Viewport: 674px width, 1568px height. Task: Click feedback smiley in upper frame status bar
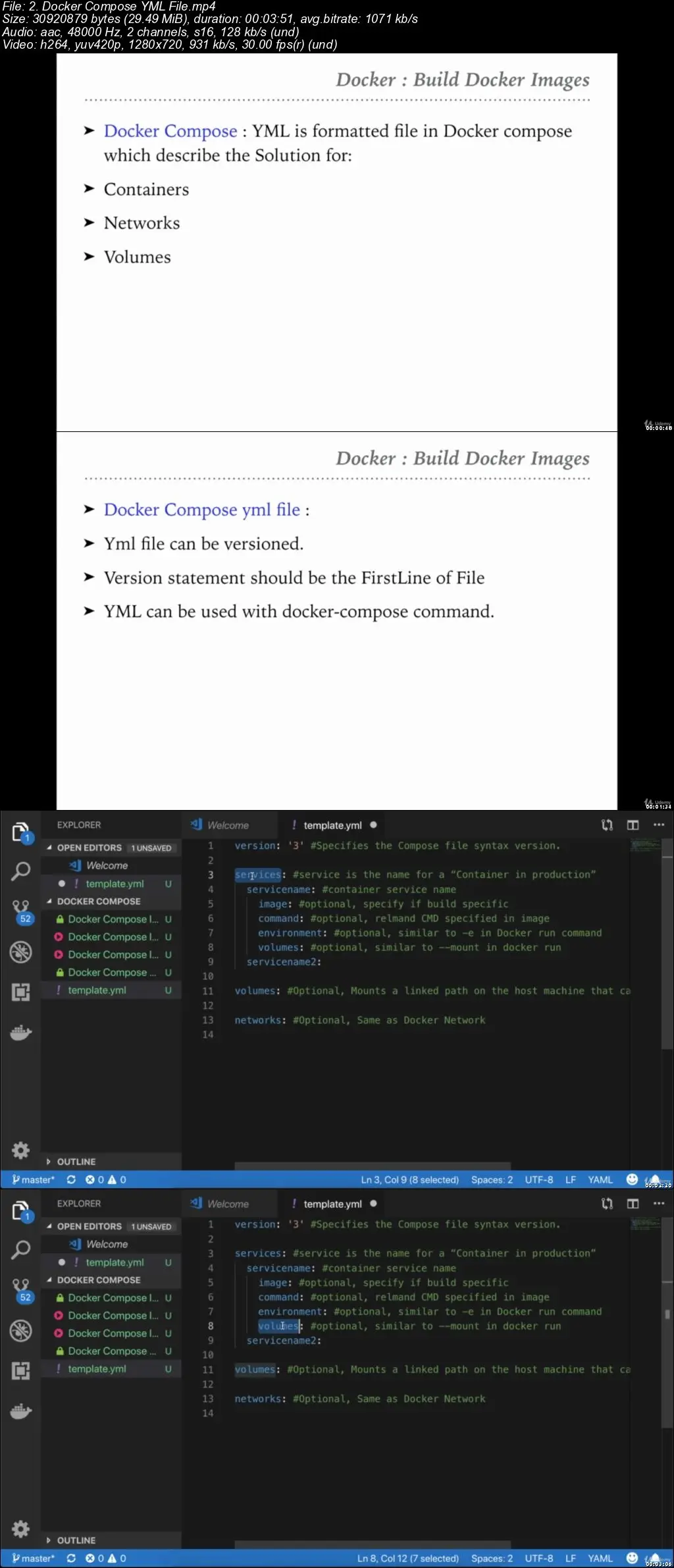click(632, 1179)
